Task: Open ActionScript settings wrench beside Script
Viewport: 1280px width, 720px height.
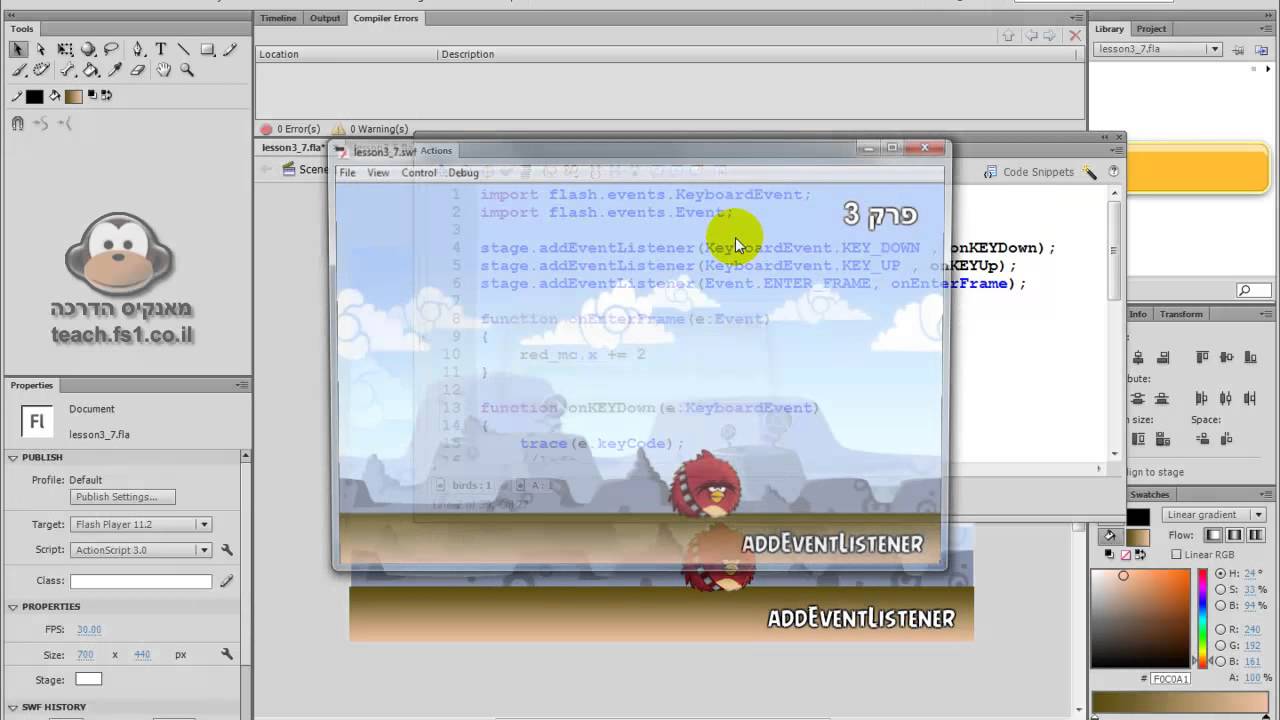Action: [227, 550]
